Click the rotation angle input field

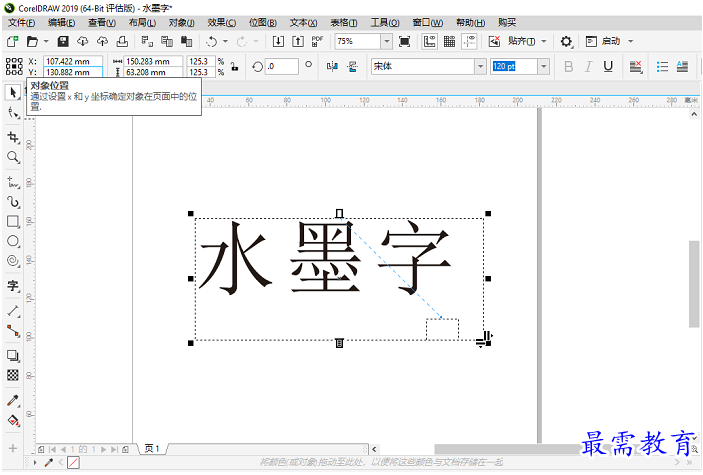point(282,66)
